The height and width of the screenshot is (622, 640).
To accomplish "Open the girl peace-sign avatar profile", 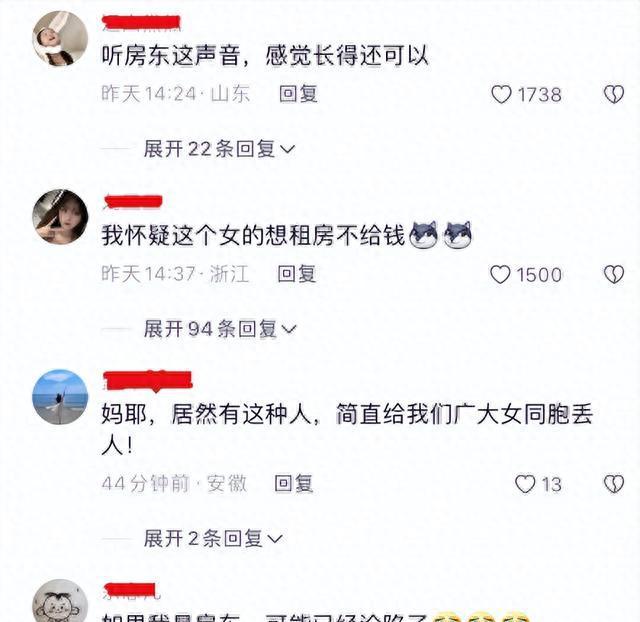I will point(60,217).
